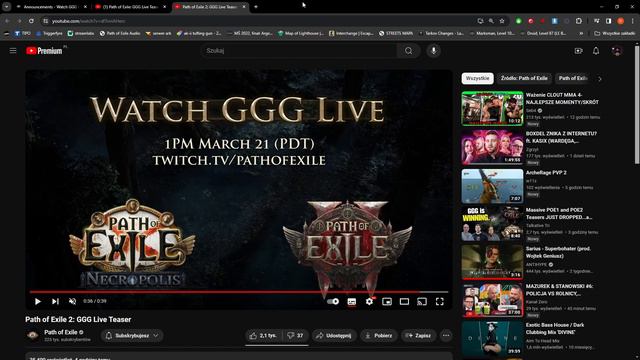Seek on the red video progress bar
This screenshot has width=640, height=360.
[x=239, y=292]
